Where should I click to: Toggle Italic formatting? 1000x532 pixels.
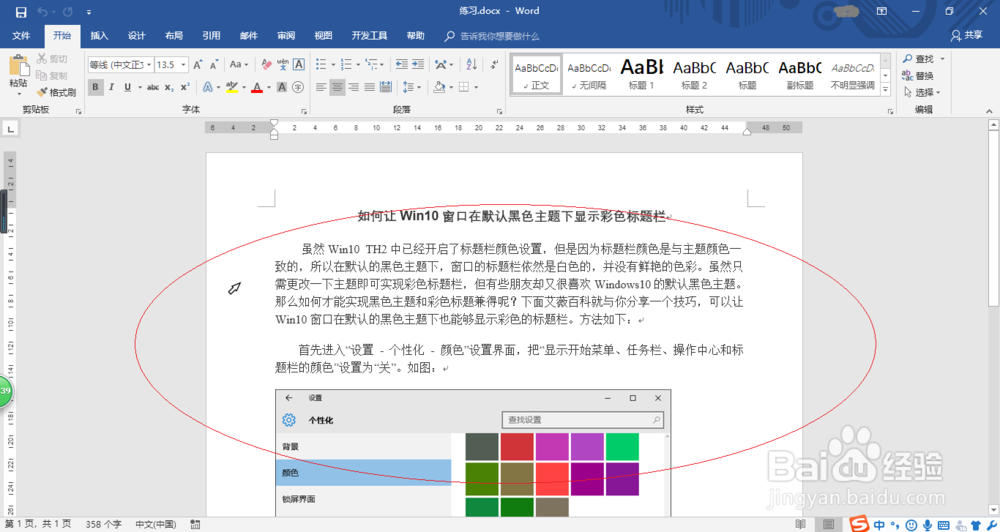pyautogui.click(x=112, y=87)
